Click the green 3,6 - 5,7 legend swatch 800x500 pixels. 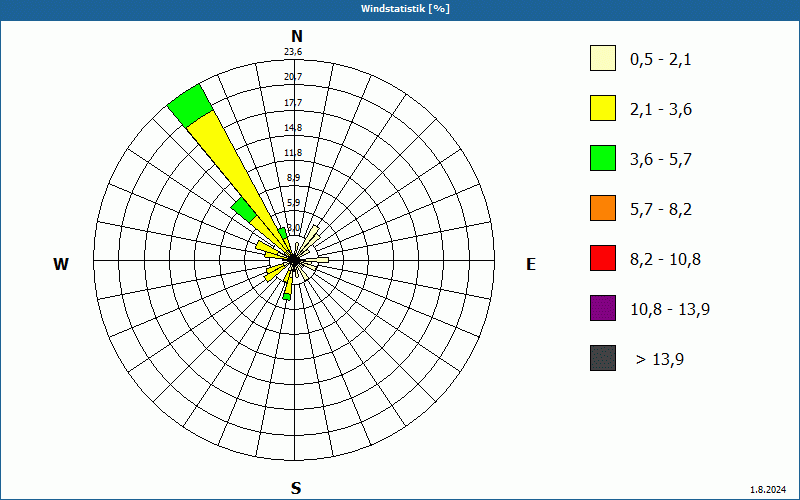click(x=603, y=158)
